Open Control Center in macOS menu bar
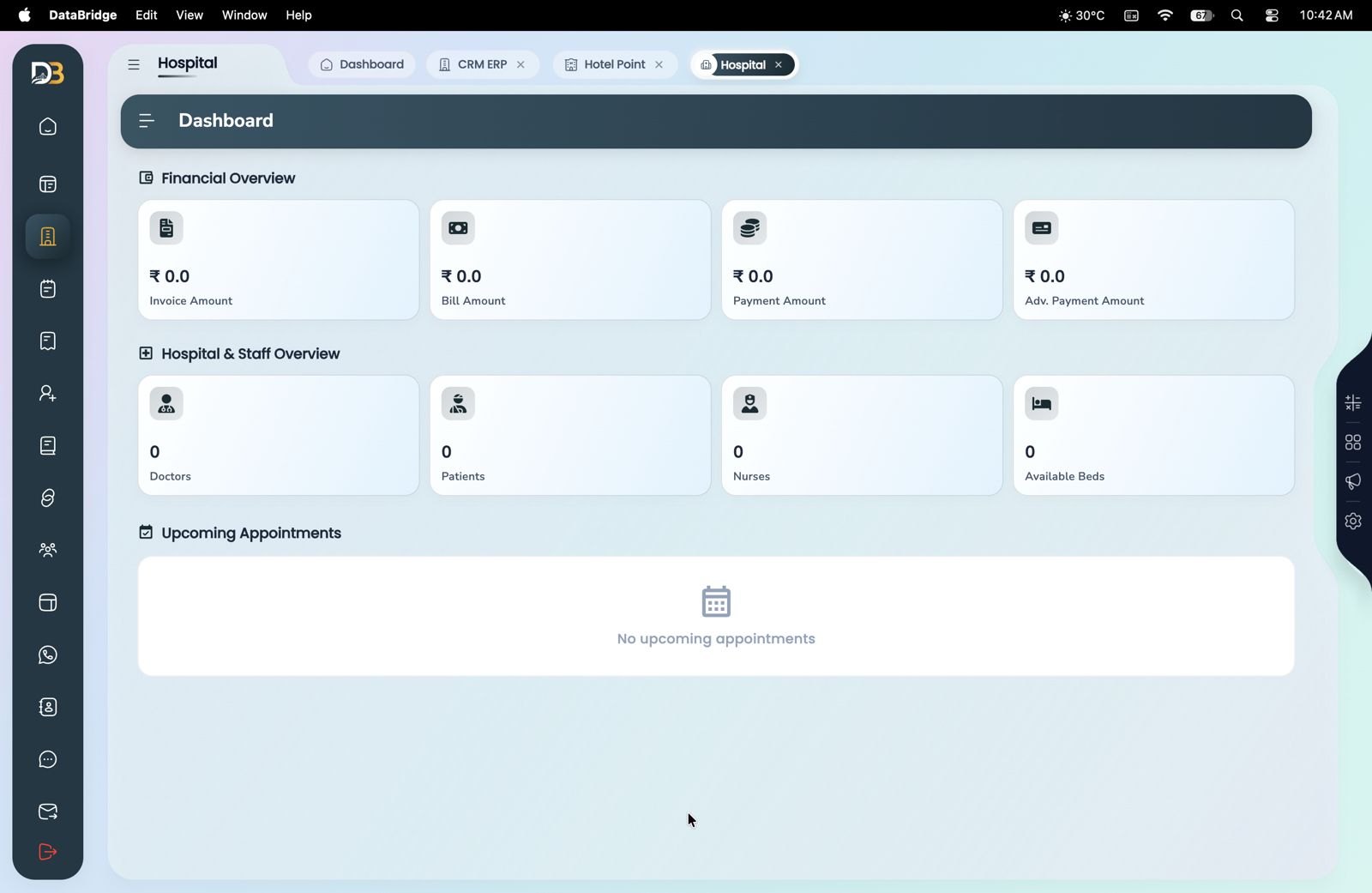1372x893 pixels. coord(1272,15)
